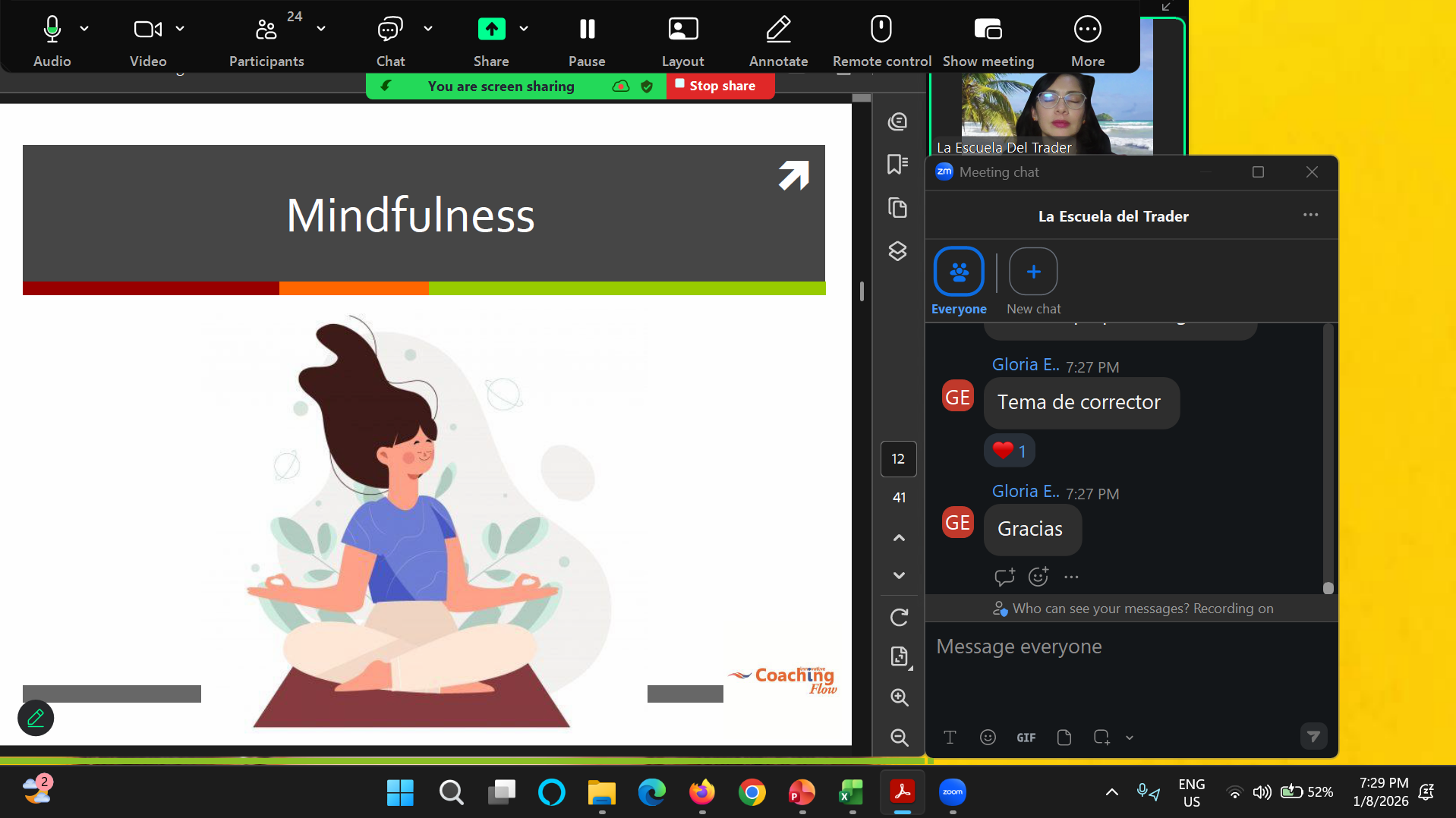Select the Everyone chat tab
This screenshot has width=1456, height=818.
point(958,272)
